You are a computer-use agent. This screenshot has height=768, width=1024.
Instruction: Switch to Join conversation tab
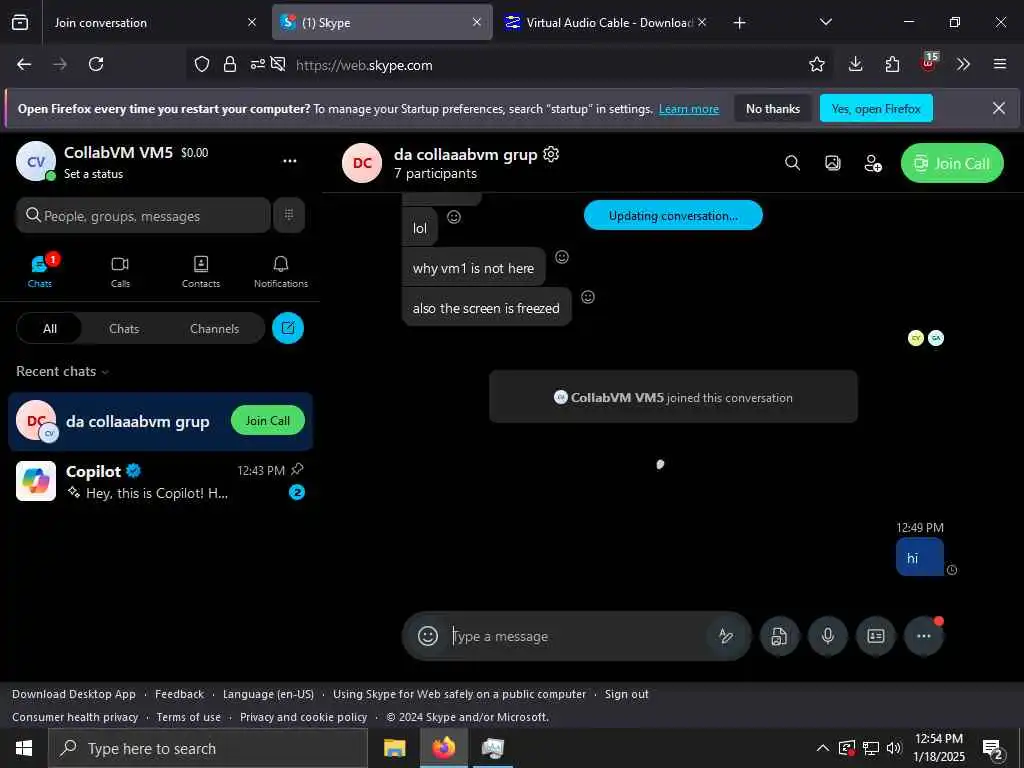pos(152,22)
